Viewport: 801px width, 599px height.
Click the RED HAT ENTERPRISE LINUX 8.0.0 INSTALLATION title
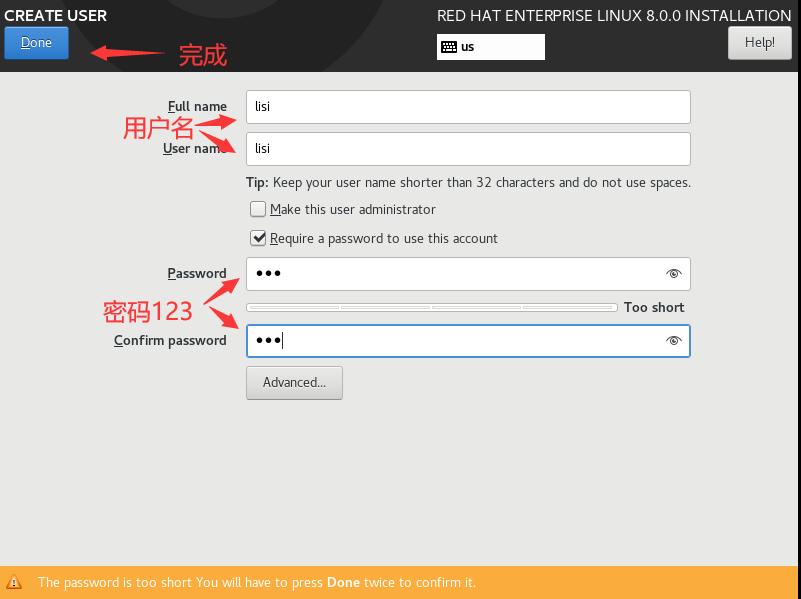point(614,16)
